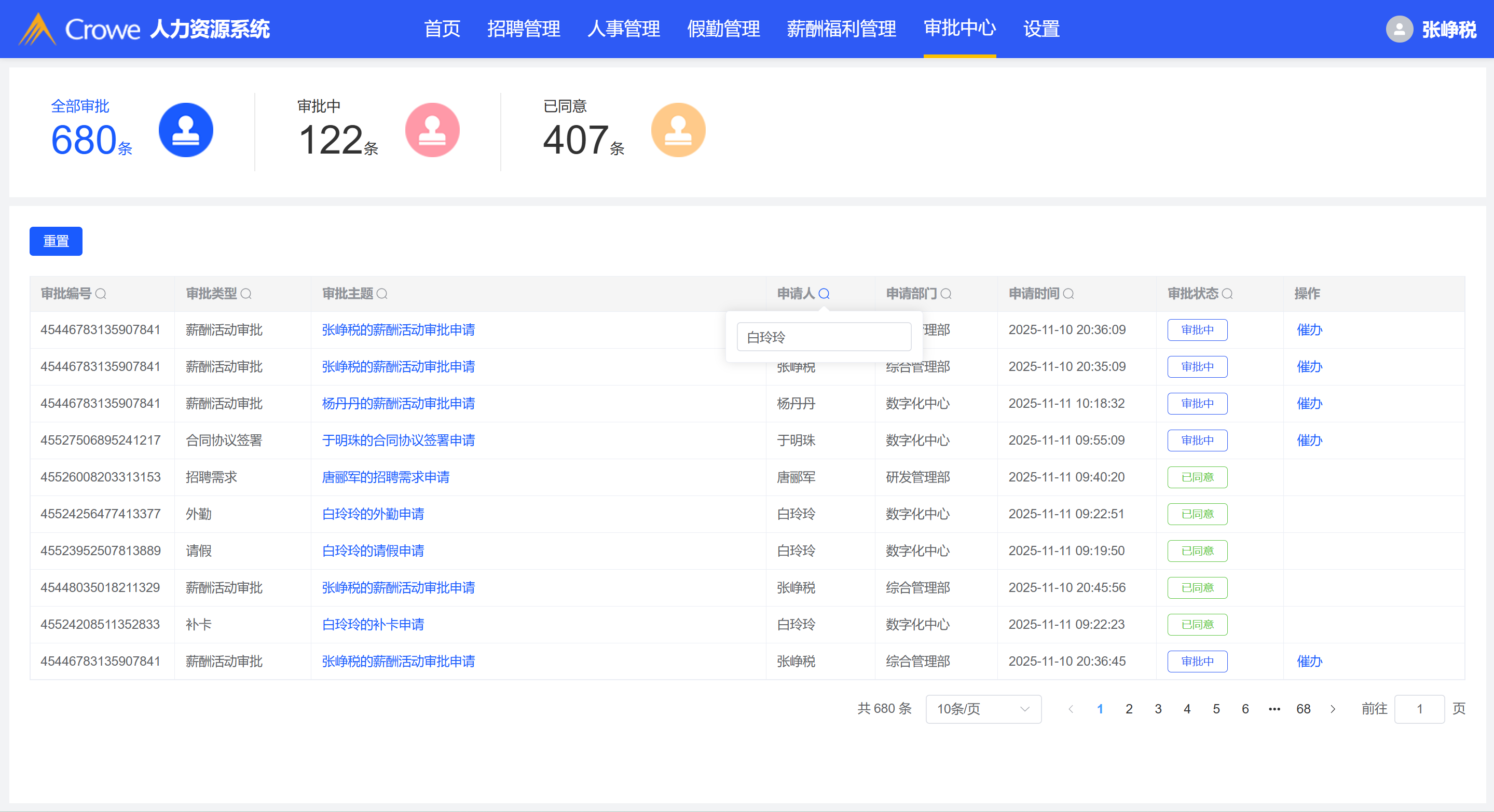This screenshot has width=1494, height=812.
Task: Open 薪酬福利管理 menu item
Action: pyautogui.click(x=841, y=29)
